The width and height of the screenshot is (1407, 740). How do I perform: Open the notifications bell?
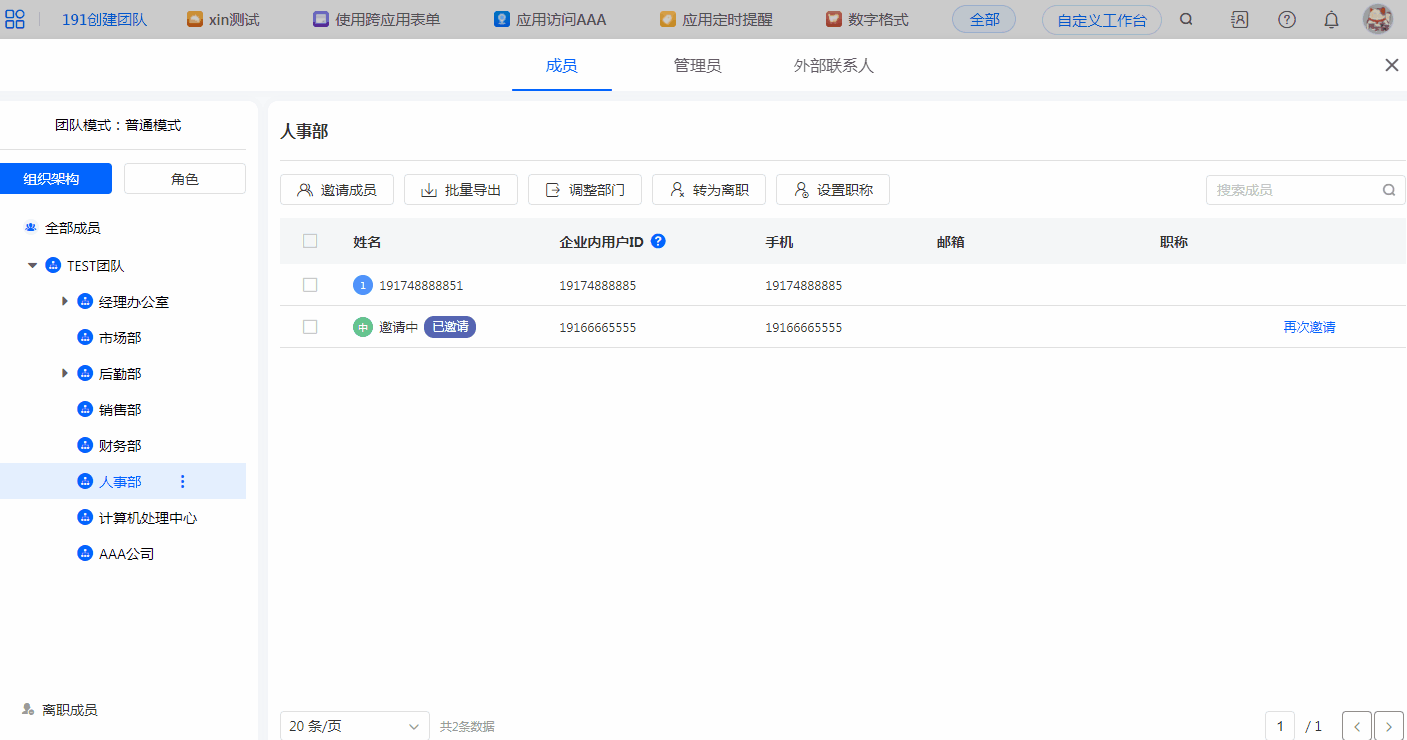1331,19
